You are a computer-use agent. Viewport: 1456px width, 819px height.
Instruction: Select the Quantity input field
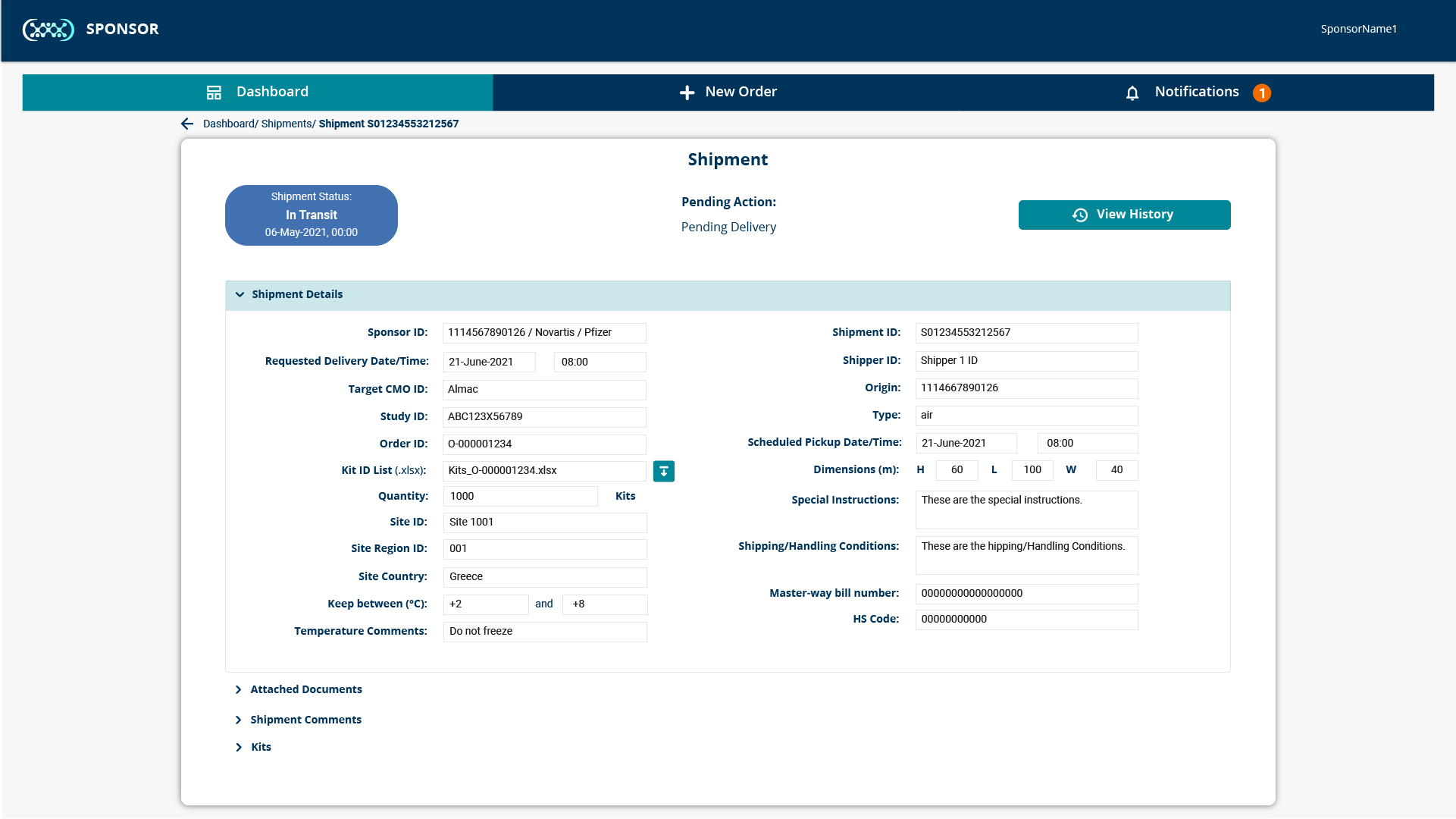point(520,496)
